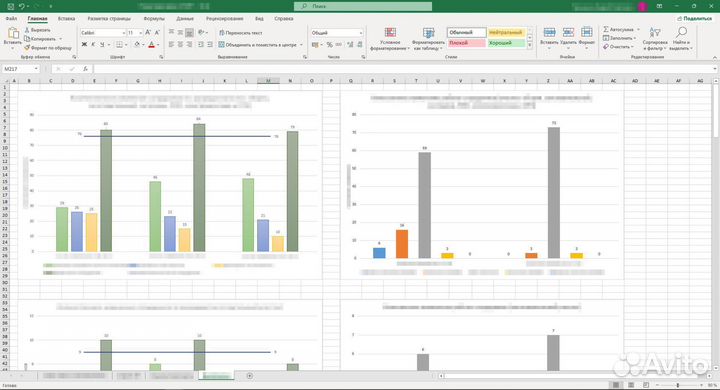This screenshot has width=720, height=390.
Task: Click the Paste (Вставить) clipboard icon
Action: [13, 34]
